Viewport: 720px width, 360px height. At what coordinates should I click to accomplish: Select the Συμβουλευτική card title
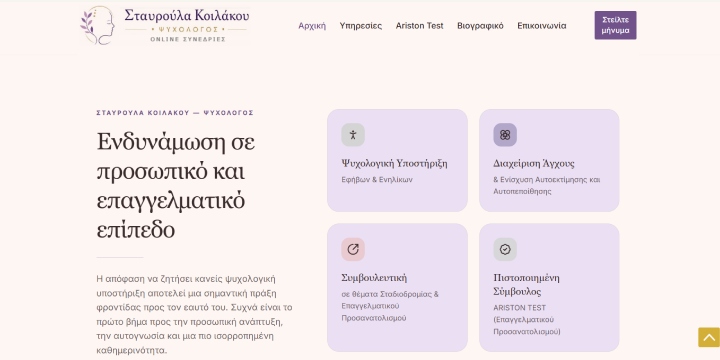pyautogui.click(x=374, y=278)
